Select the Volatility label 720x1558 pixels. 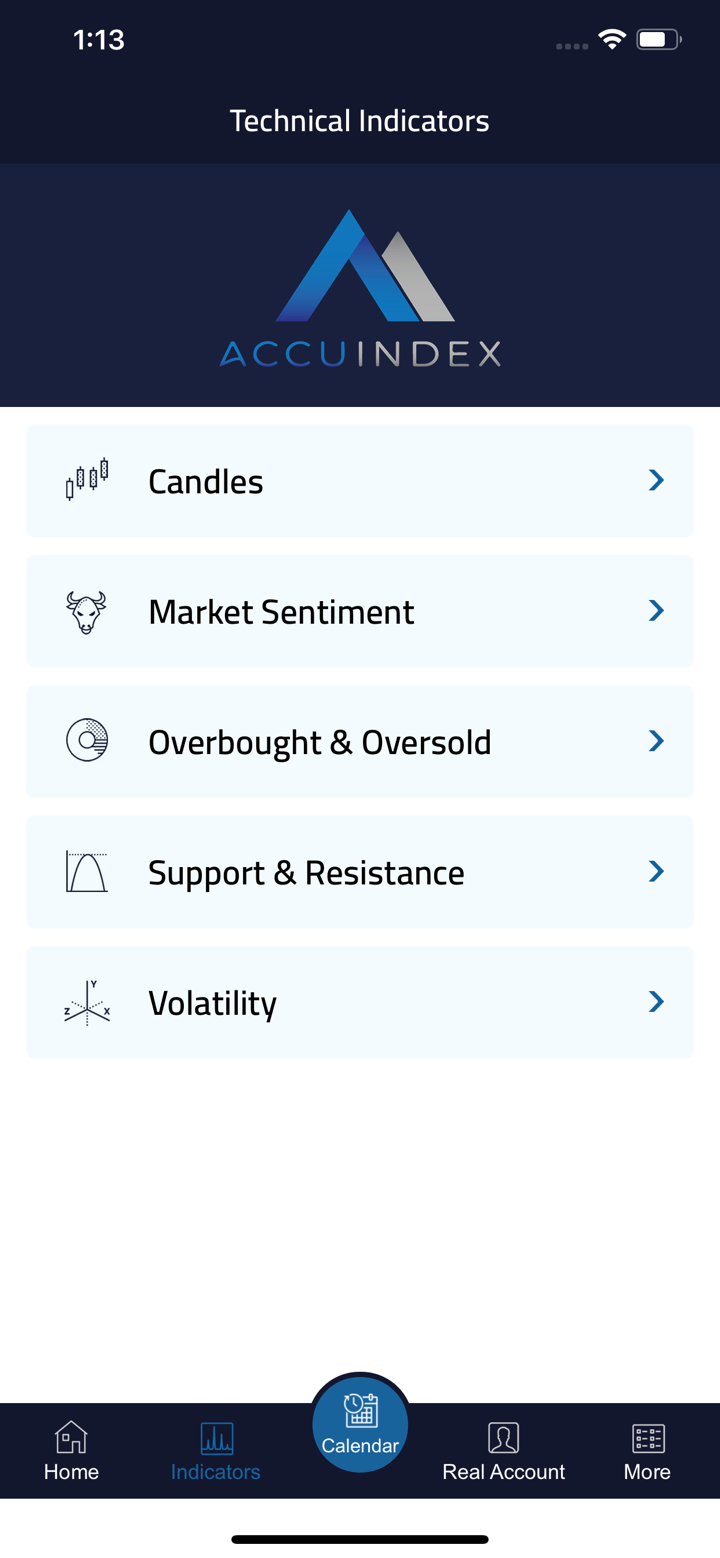pos(212,1003)
